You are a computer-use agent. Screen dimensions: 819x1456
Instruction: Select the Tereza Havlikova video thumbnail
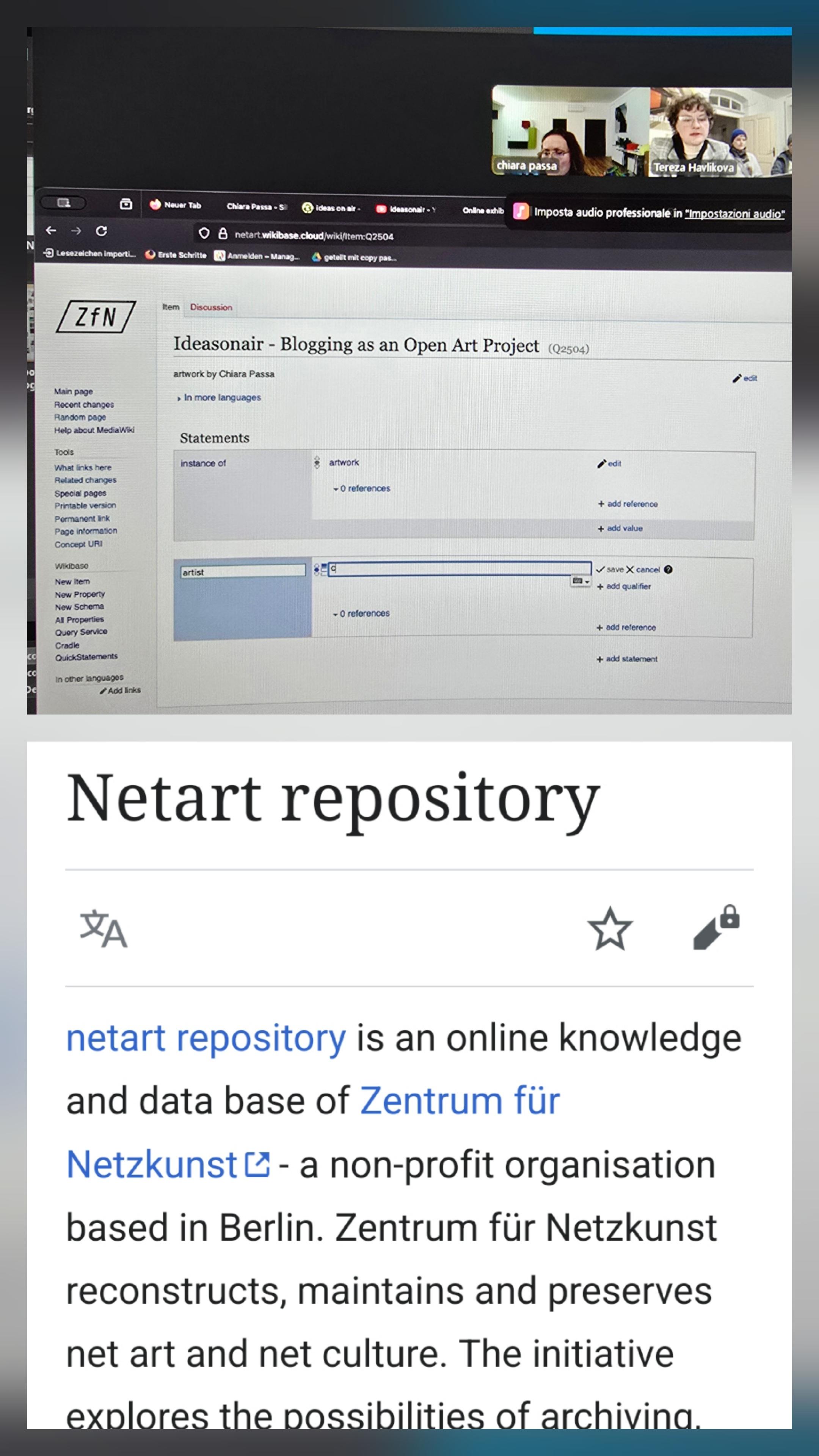point(720,132)
